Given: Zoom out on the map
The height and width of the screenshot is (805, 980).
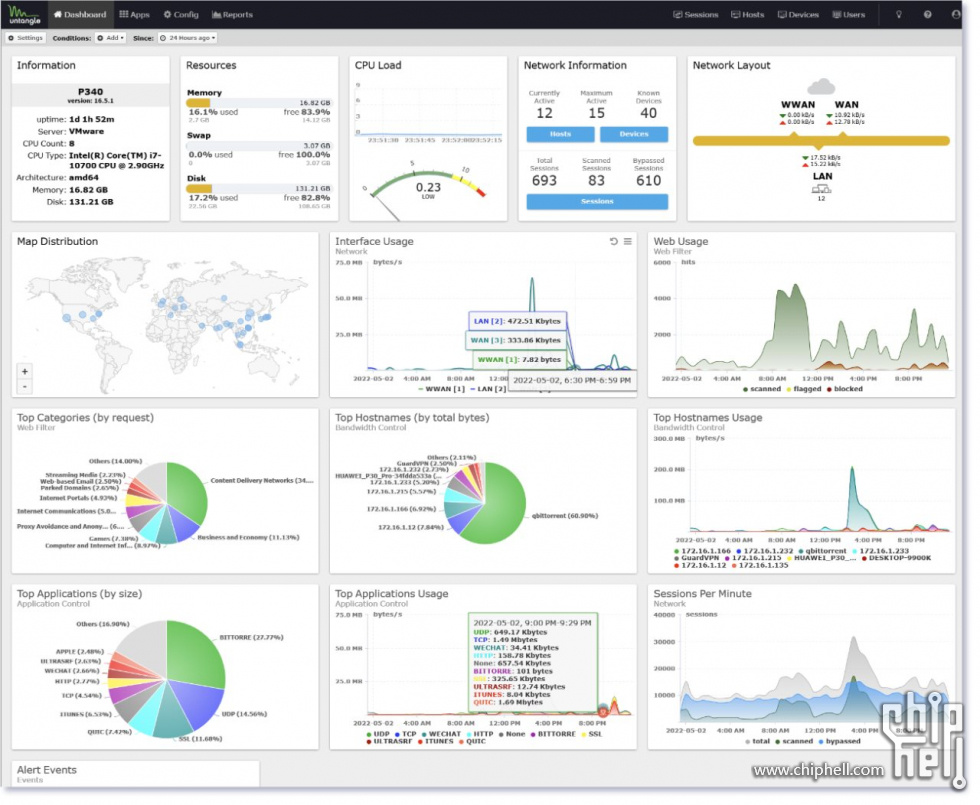Looking at the screenshot, I should (24, 386).
